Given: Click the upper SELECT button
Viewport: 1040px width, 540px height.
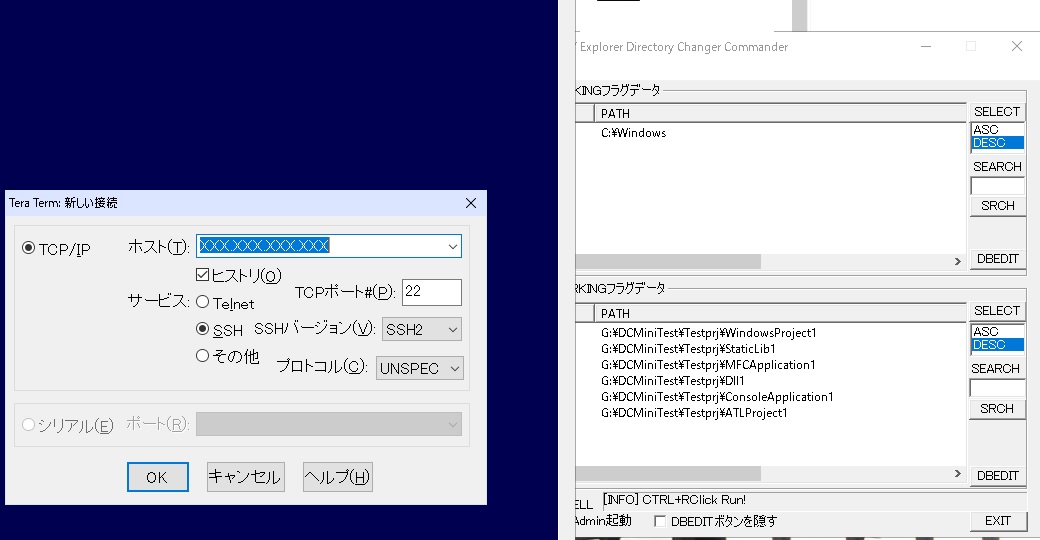Looking at the screenshot, I should (997, 111).
